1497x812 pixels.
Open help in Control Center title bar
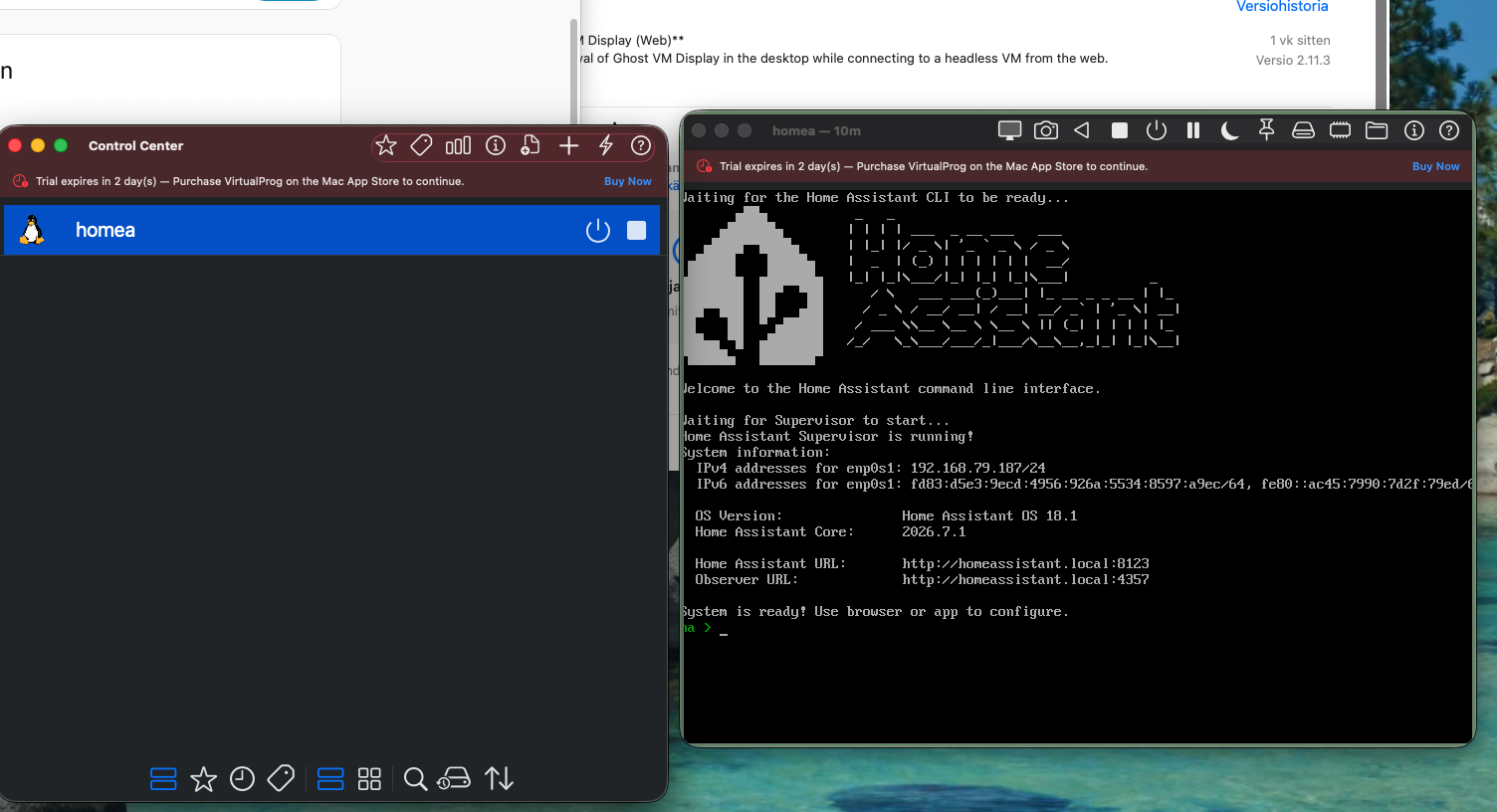(x=641, y=146)
